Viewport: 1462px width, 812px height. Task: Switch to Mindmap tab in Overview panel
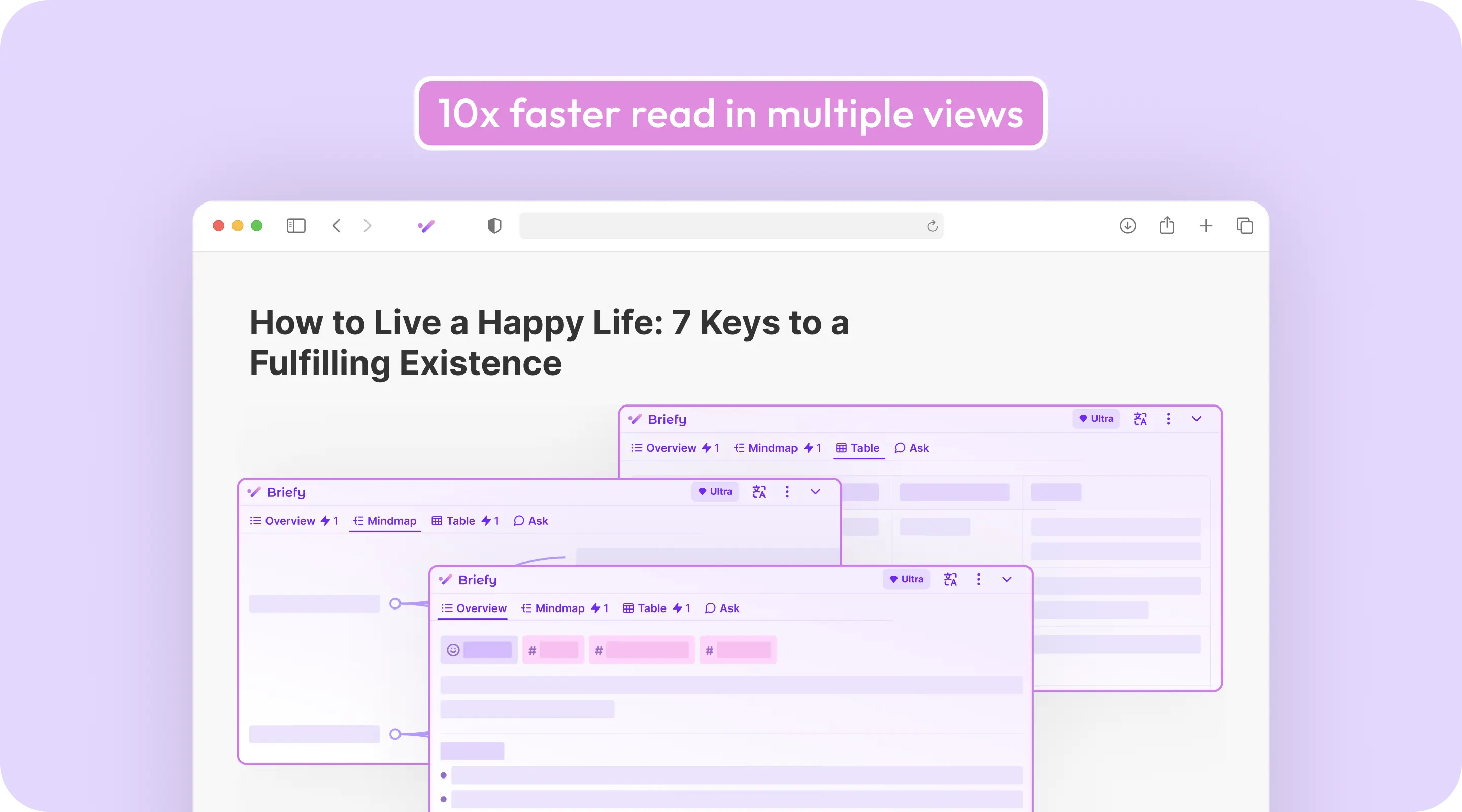(x=564, y=607)
